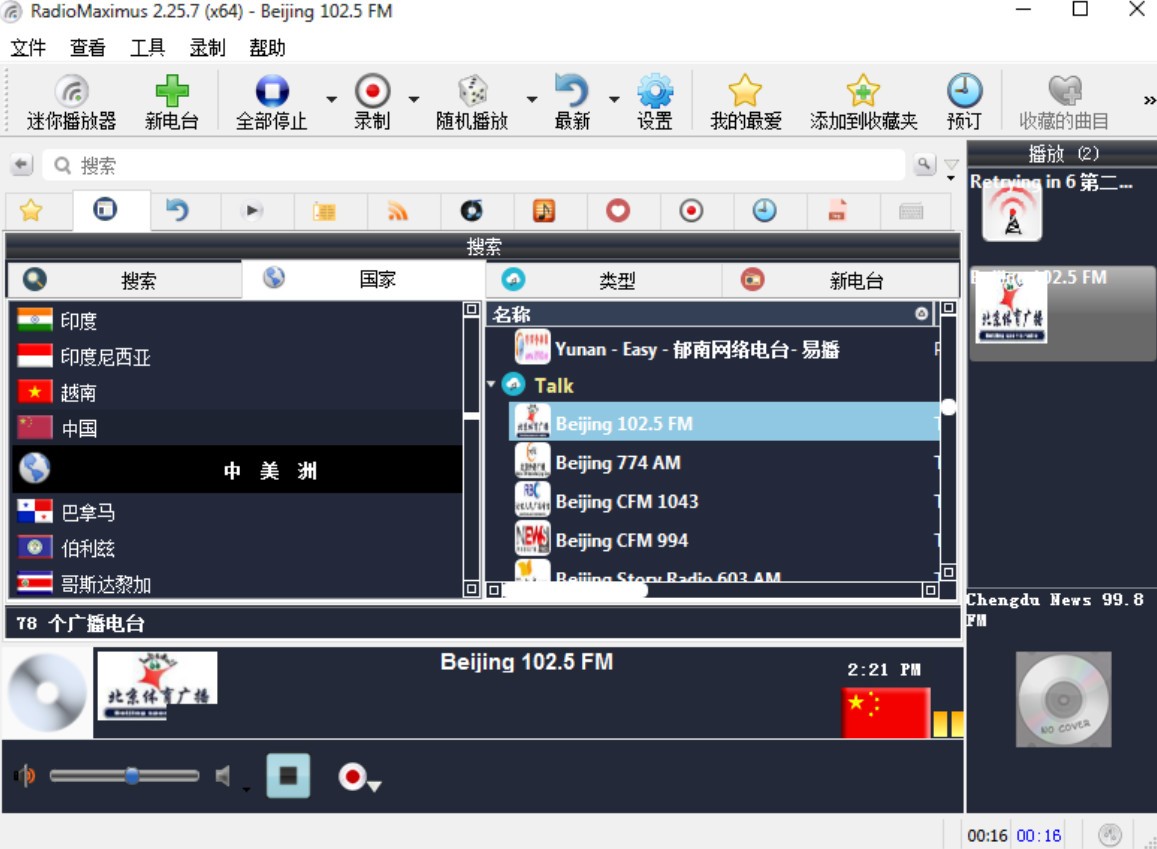This screenshot has height=849, width=1157.
Task: Select the 国家 country sub-tab
Action: pyautogui.click(x=363, y=280)
